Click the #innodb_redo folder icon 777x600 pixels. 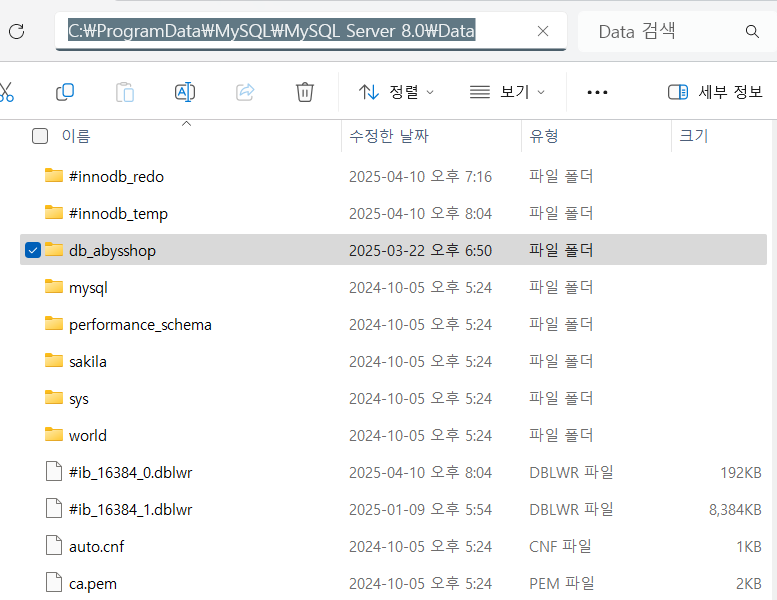click(54, 176)
